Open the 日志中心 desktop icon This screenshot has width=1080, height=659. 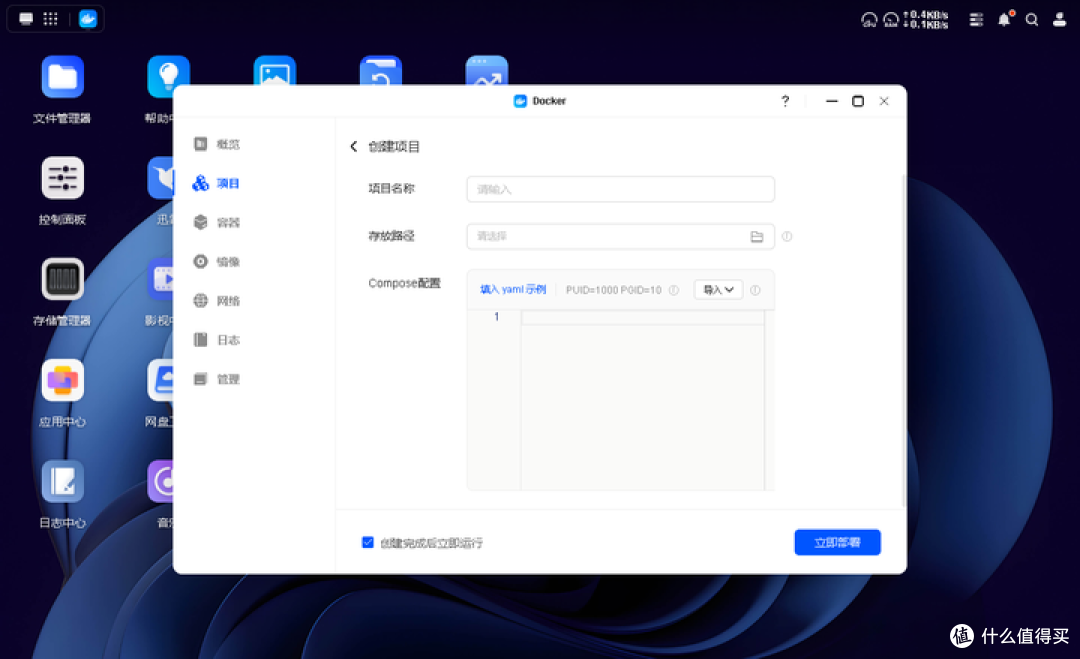(x=62, y=481)
